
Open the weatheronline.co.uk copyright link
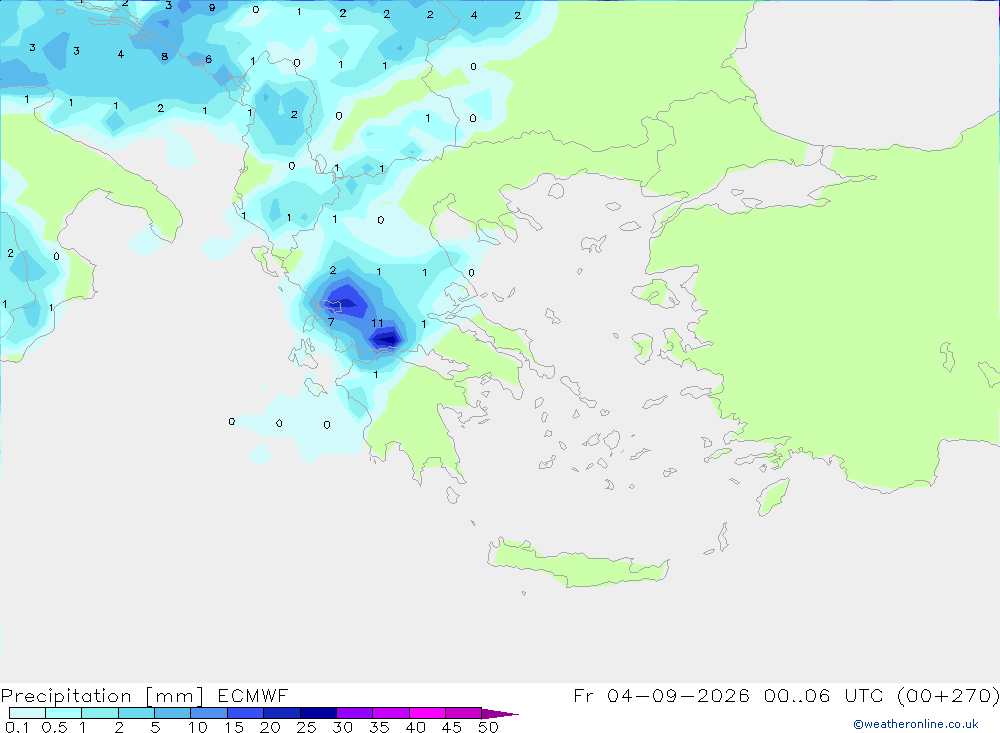[916, 724]
